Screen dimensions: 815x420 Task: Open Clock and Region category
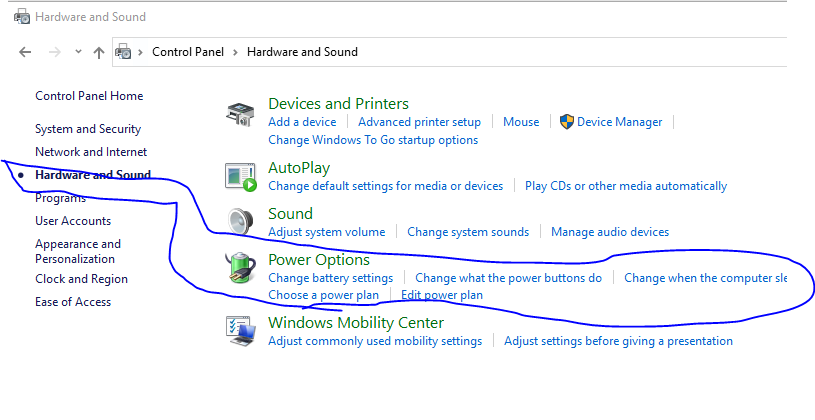click(81, 279)
